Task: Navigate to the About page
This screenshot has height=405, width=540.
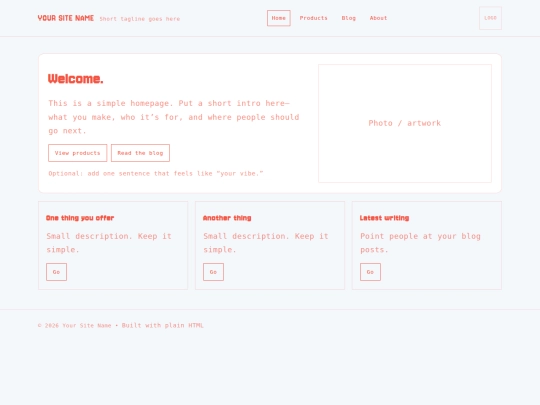Action: [378, 18]
